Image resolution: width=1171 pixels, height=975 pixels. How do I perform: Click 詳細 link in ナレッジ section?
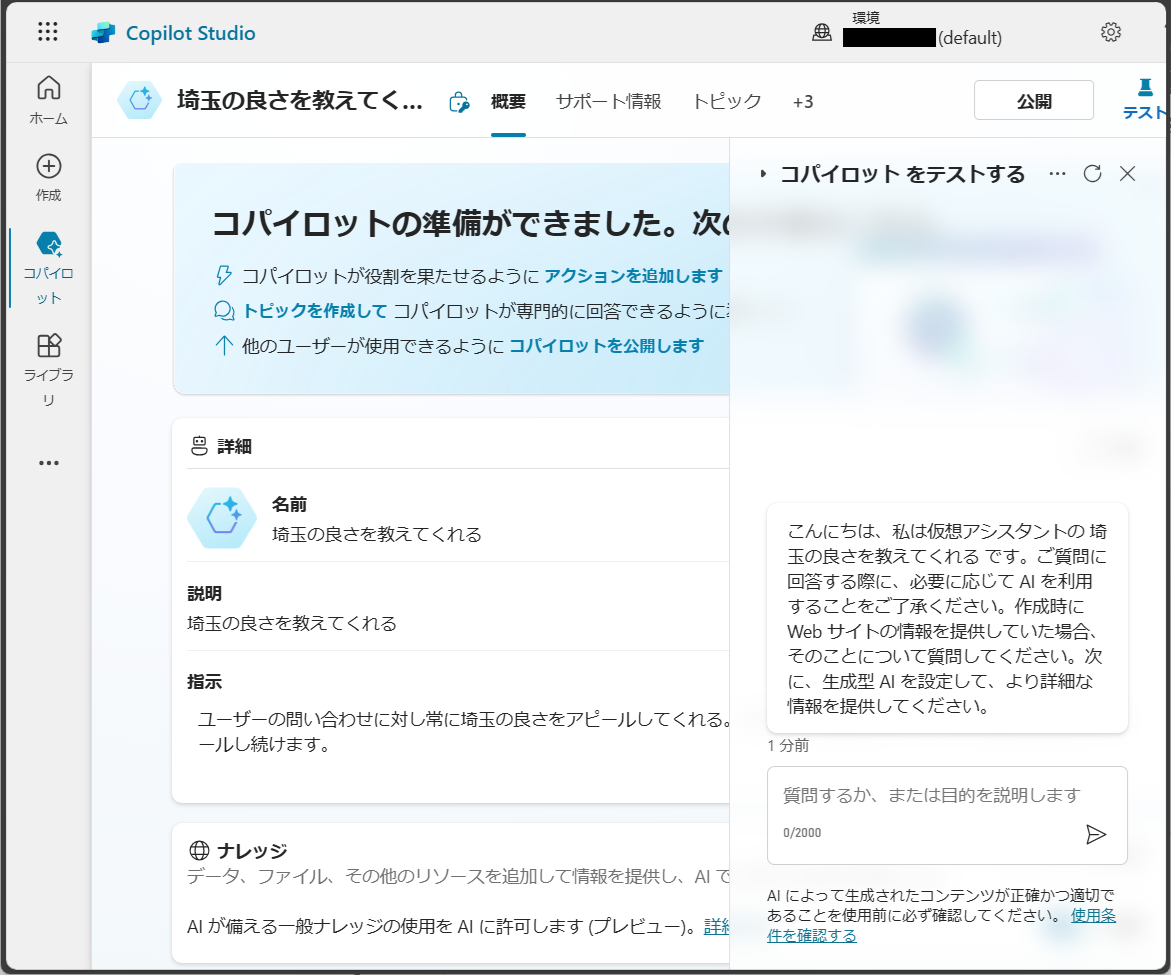point(717,926)
